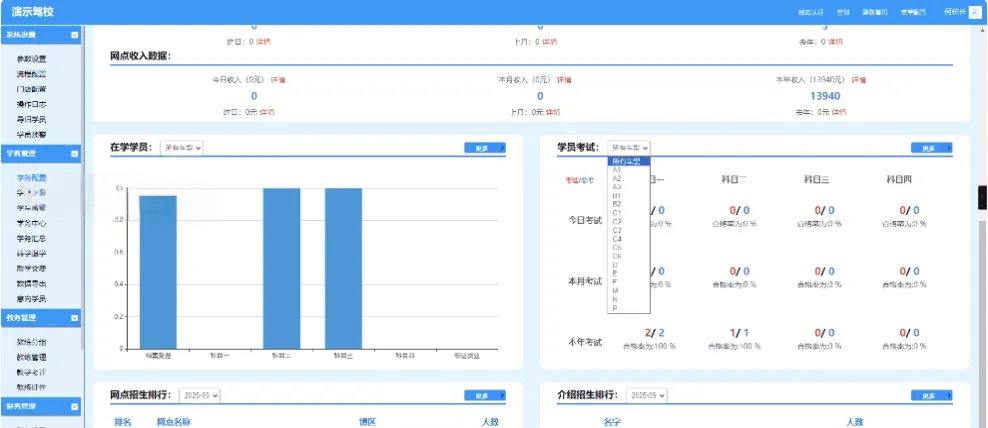Click the 2/ 2 result under 本年考试
The image size is (988, 428).
point(655,333)
